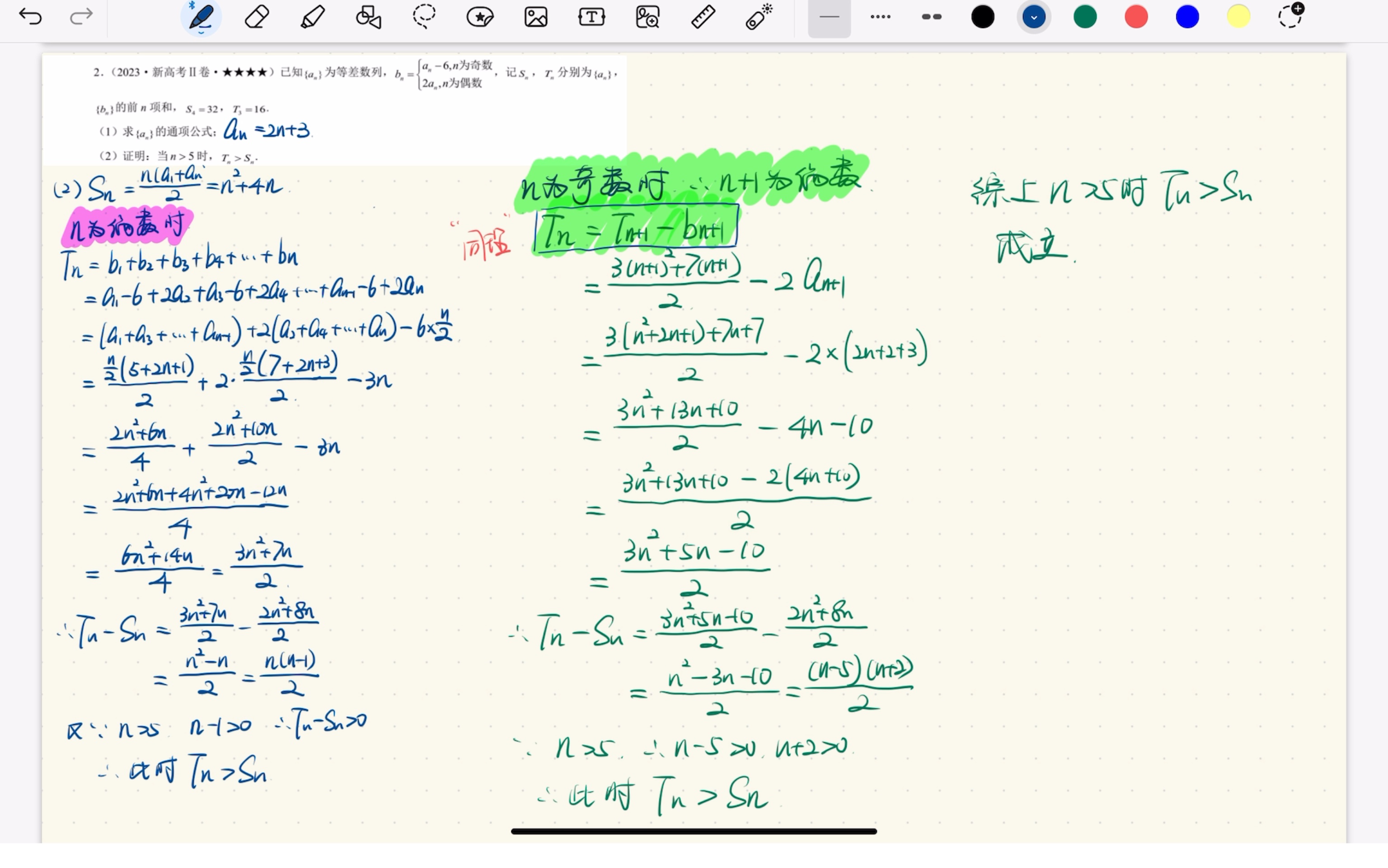Choose the solid line stroke style
1388x868 pixels.
829,17
